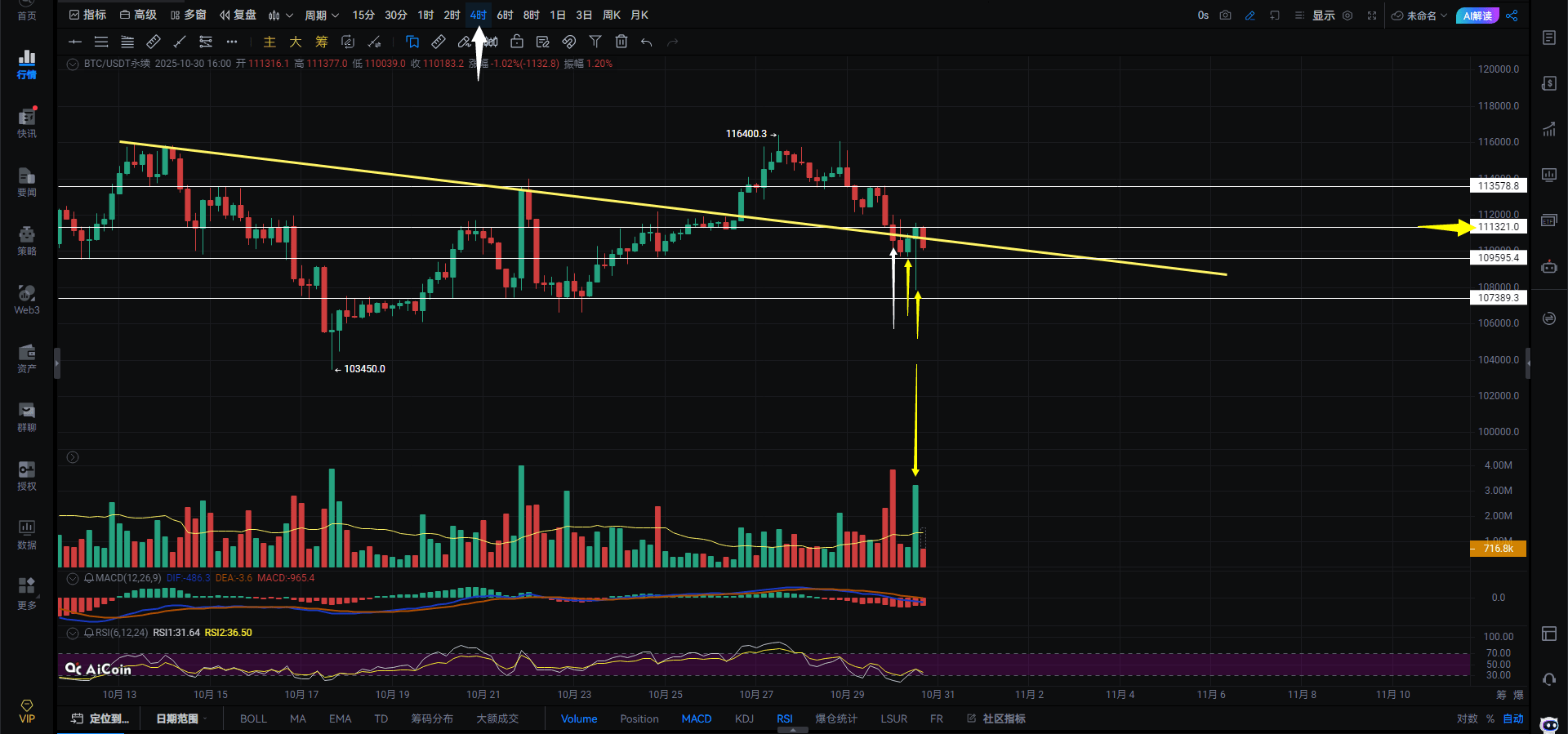Image resolution: width=1568 pixels, height=734 pixels.
Task: Toggle the KDJ indicator
Action: [744, 718]
